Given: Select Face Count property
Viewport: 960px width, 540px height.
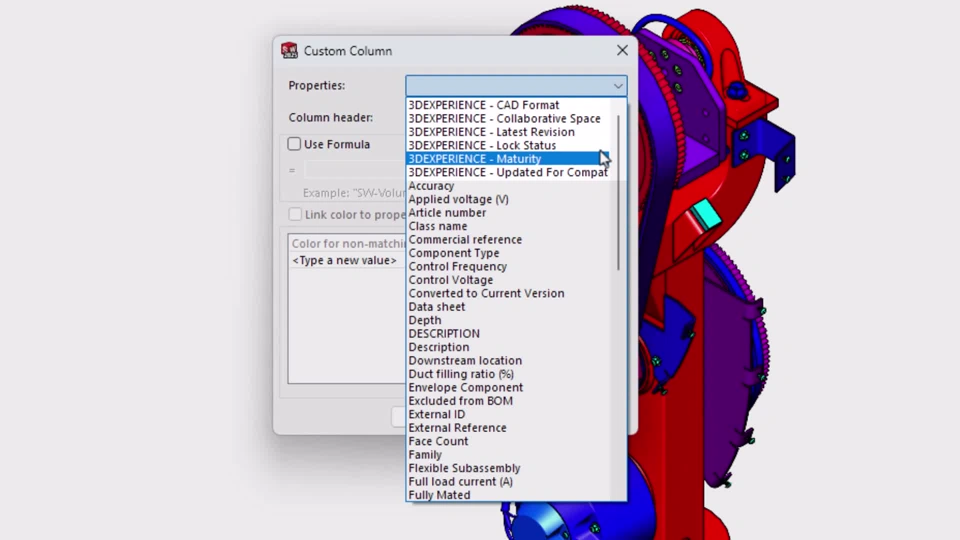Looking at the screenshot, I should pos(508,442).
